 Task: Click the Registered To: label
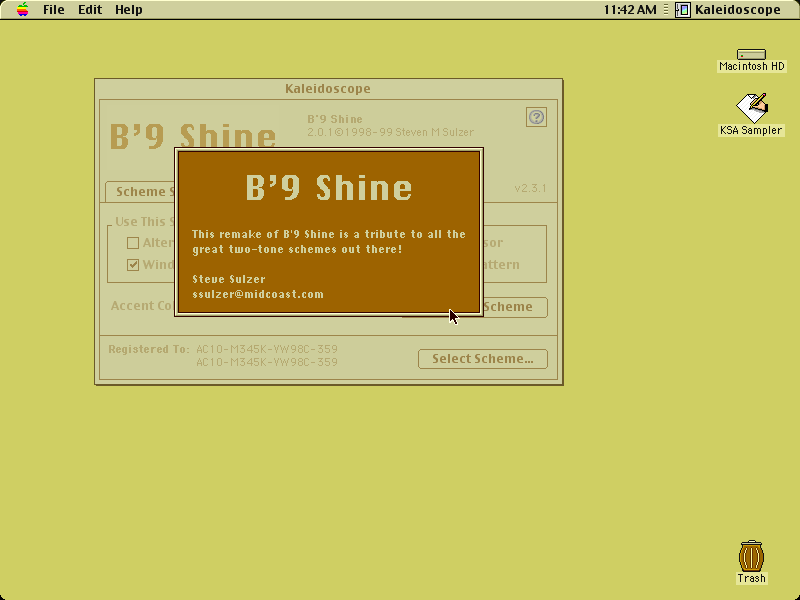click(148, 349)
